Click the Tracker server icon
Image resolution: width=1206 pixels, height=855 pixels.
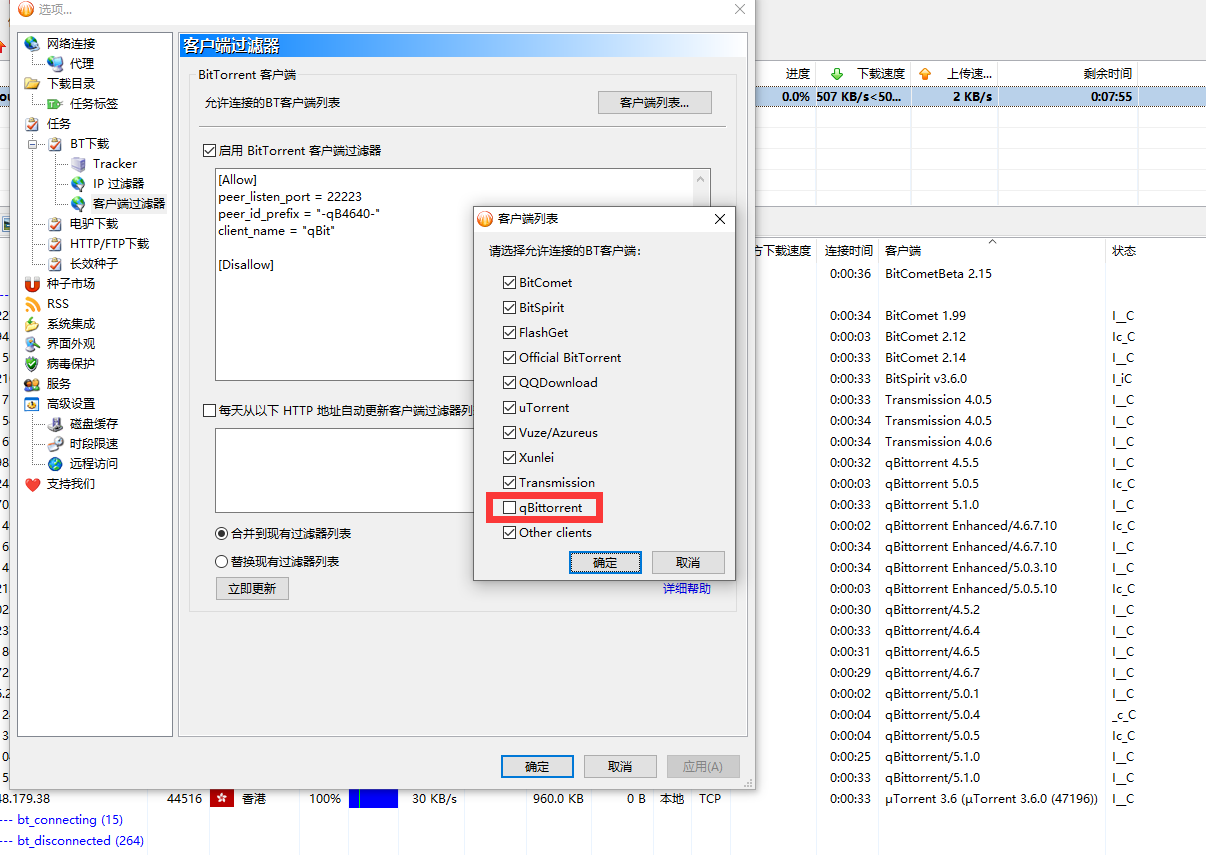click(x=78, y=164)
